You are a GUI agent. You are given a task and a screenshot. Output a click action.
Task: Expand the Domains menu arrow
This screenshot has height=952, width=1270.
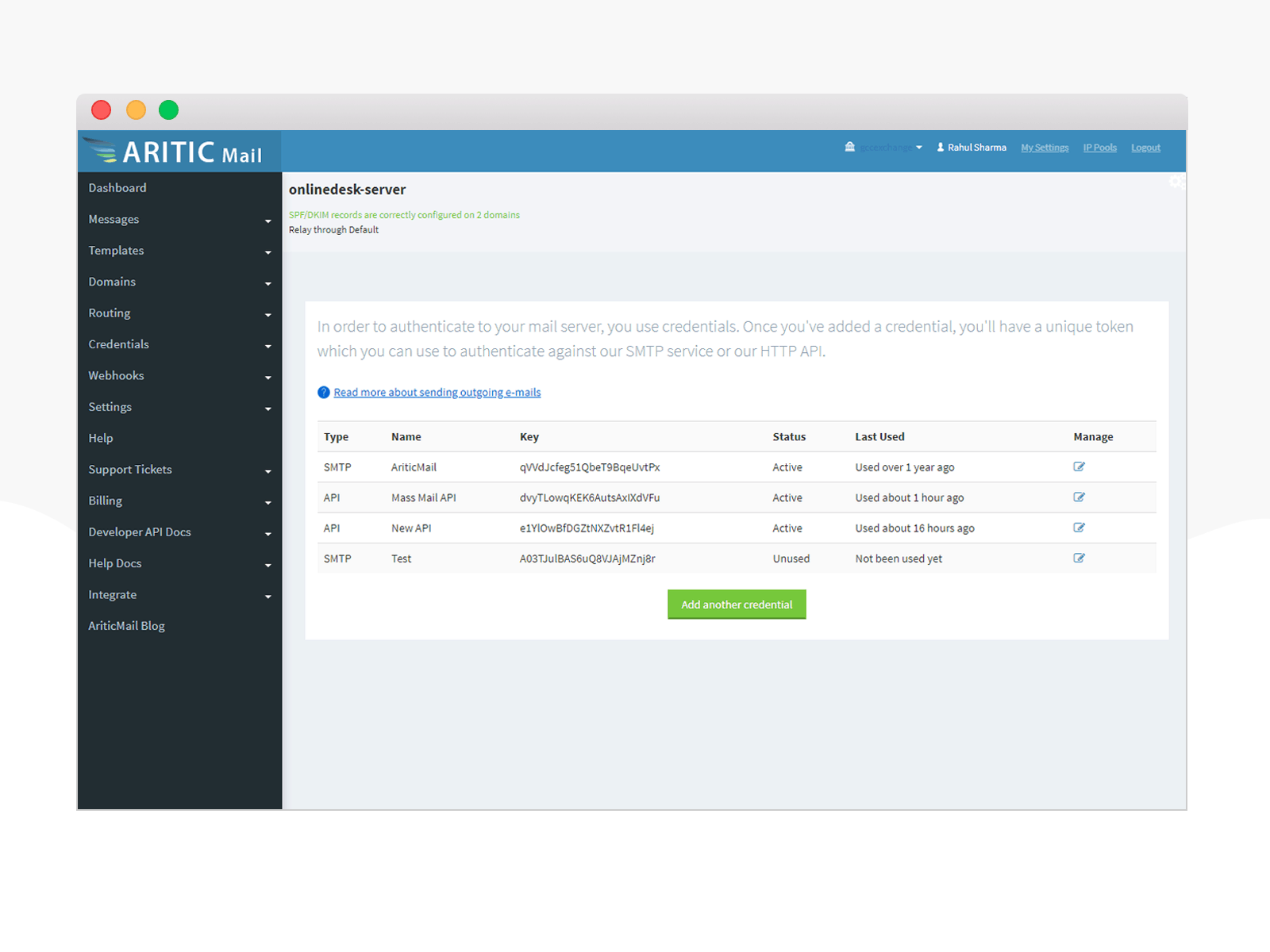point(268,284)
